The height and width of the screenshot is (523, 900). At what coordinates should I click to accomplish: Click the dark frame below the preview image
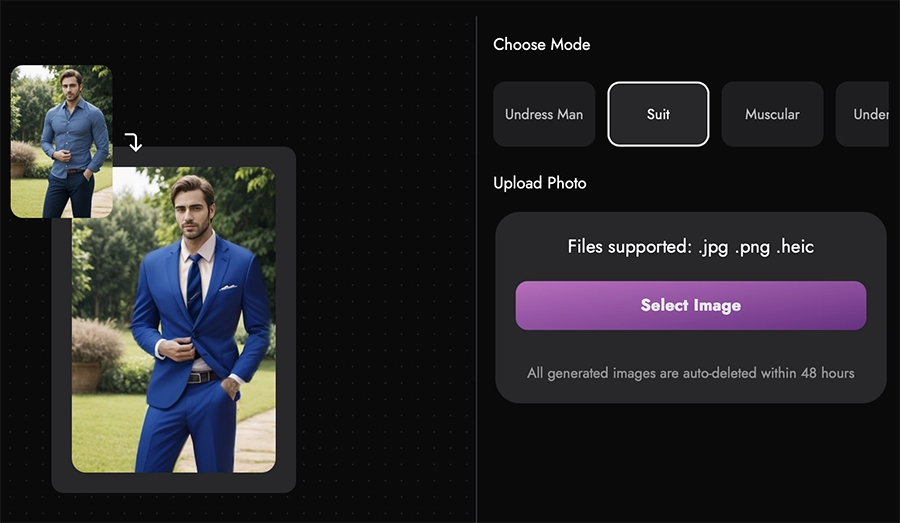click(x=174, y=482)
